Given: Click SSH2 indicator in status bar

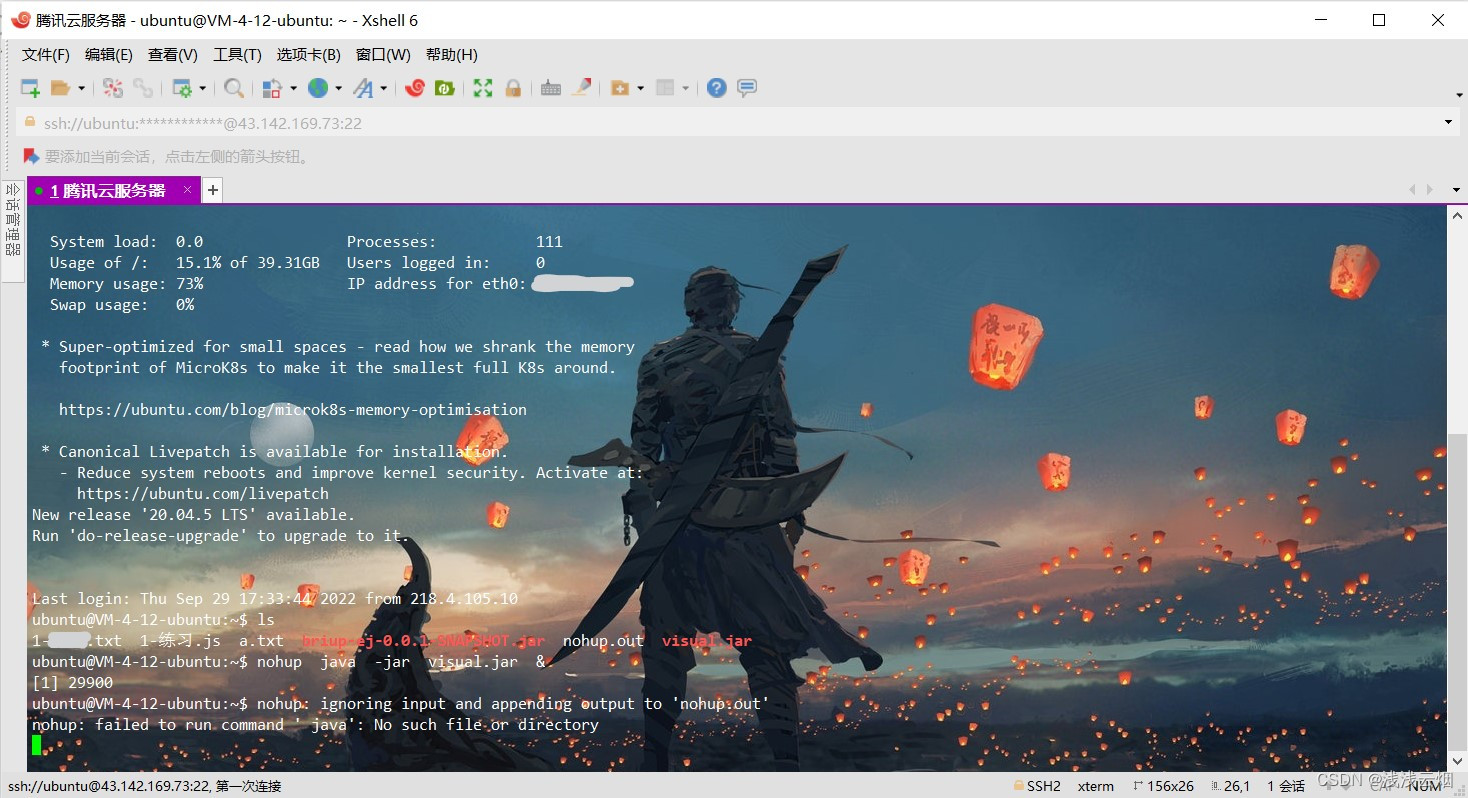Looking at the screenshot, I should (1037, 786).
